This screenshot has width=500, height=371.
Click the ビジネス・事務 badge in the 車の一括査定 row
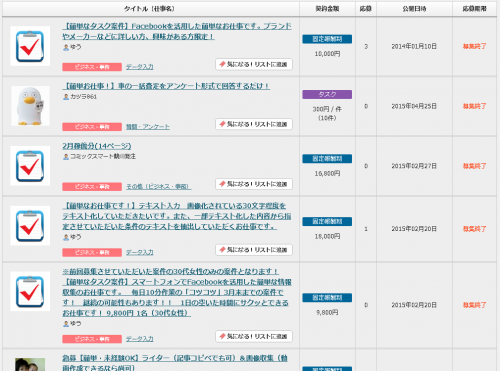(x=92, y=127)
